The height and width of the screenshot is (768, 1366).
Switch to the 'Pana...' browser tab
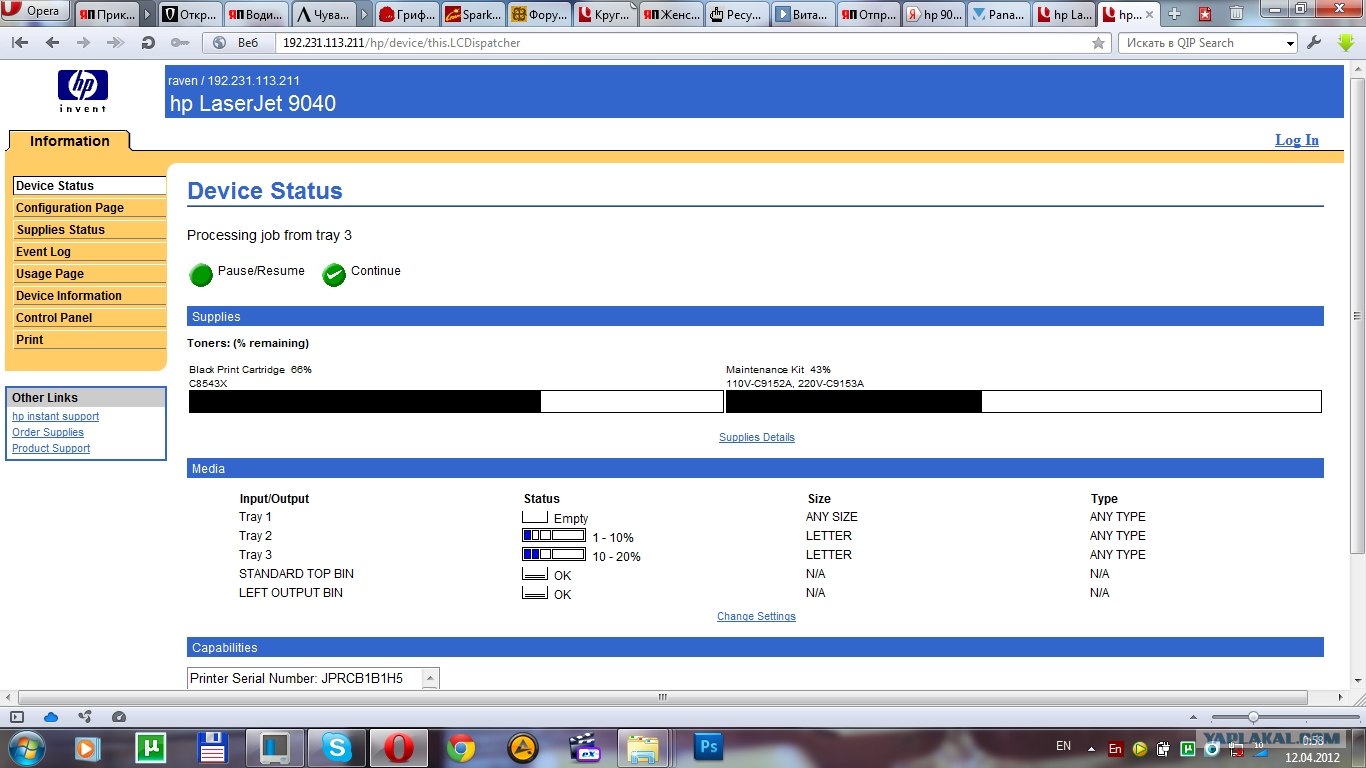[x=999, y=14]
